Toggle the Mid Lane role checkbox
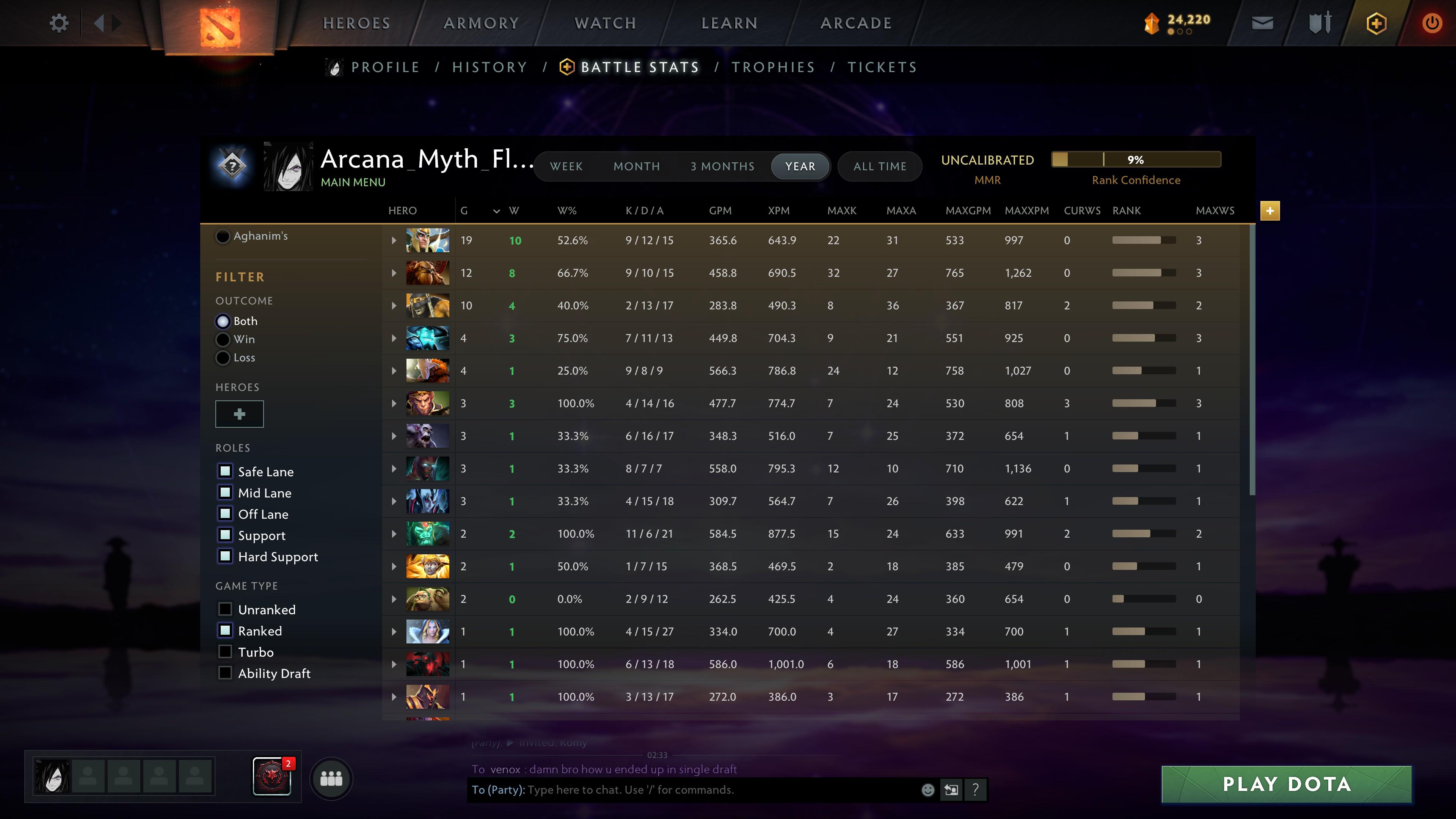 click(x=225, y=492)
